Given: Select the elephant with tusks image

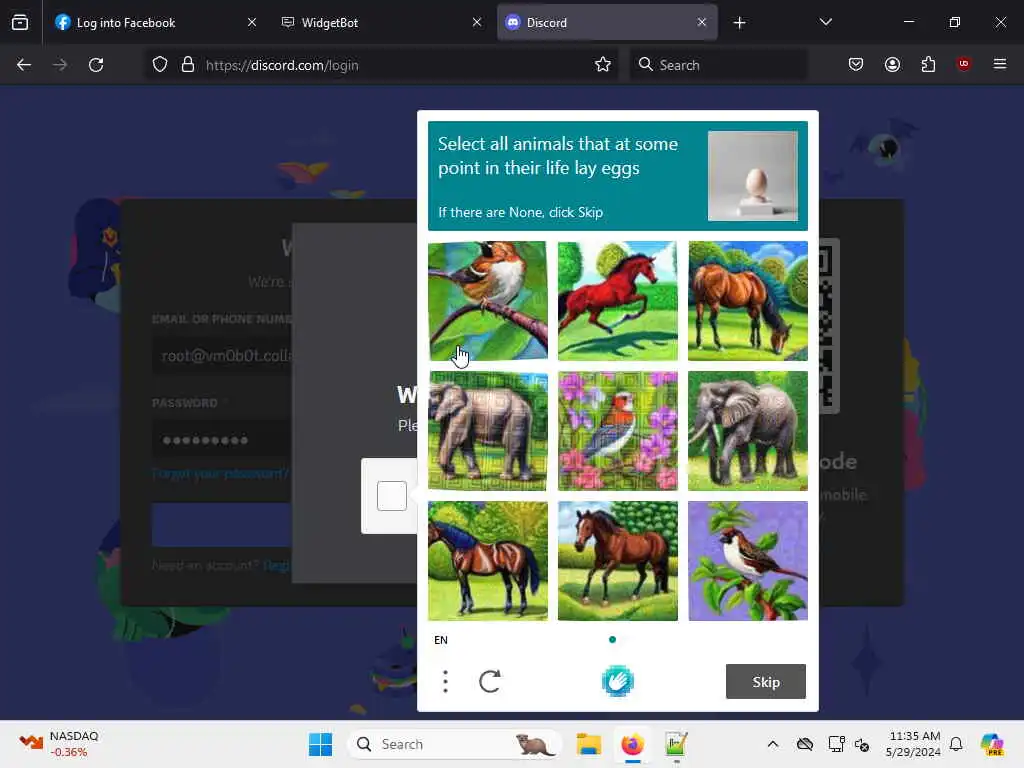Looking at the screenshot, I should click(x=748, y=430).
